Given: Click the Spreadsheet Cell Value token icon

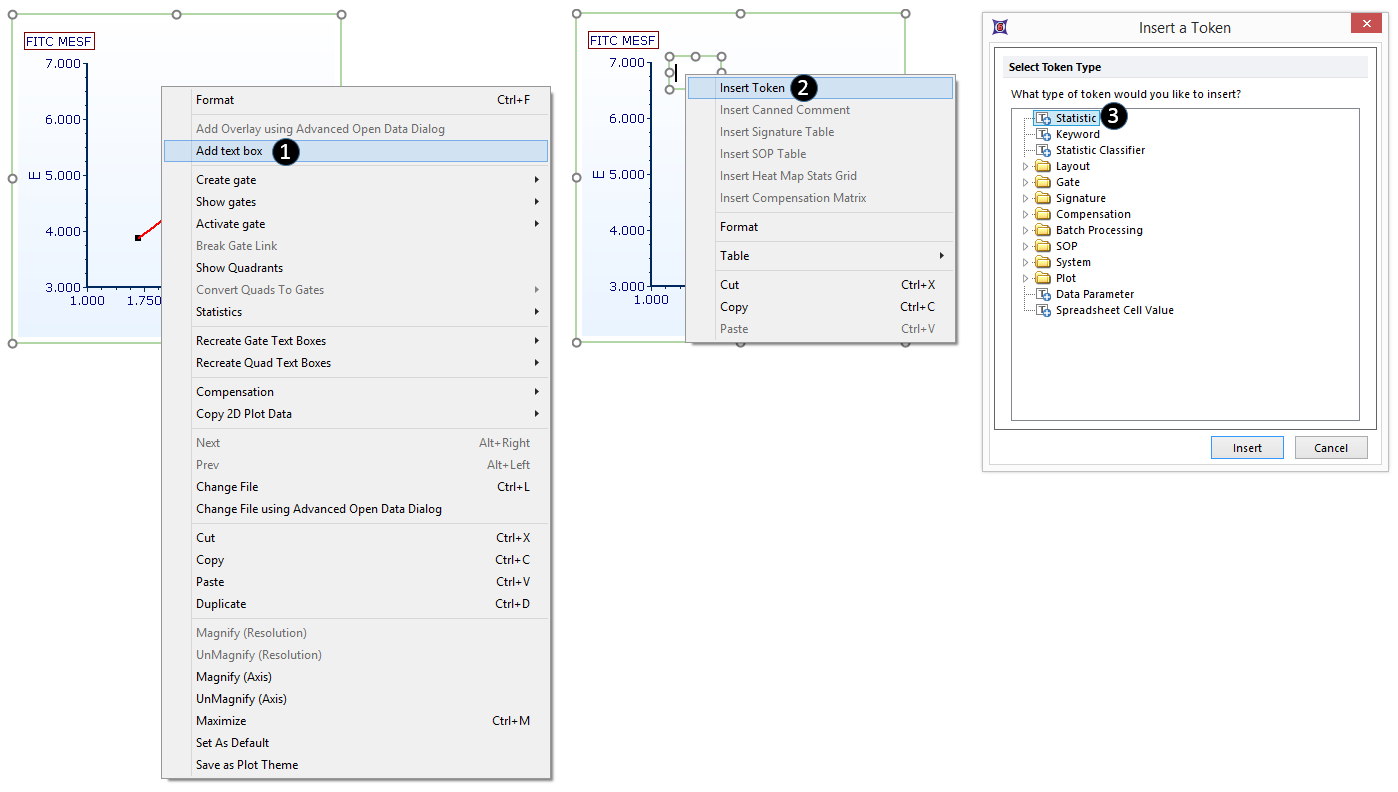Looking at the screenshot, I should 1043,310.
